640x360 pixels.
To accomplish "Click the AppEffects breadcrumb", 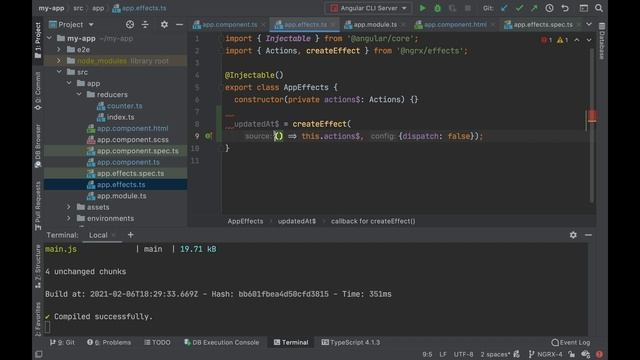I will point(245,221).
